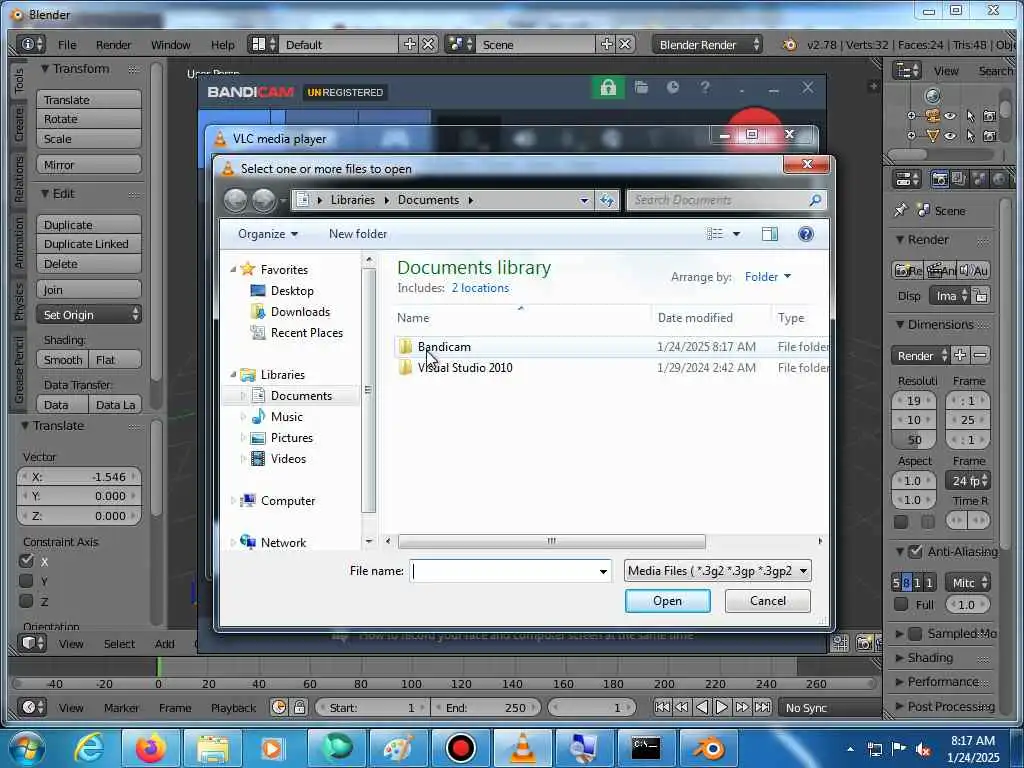The image size is (1024, 768).
Task: Click Blender info editor type icon
Action: pos(29,44)
